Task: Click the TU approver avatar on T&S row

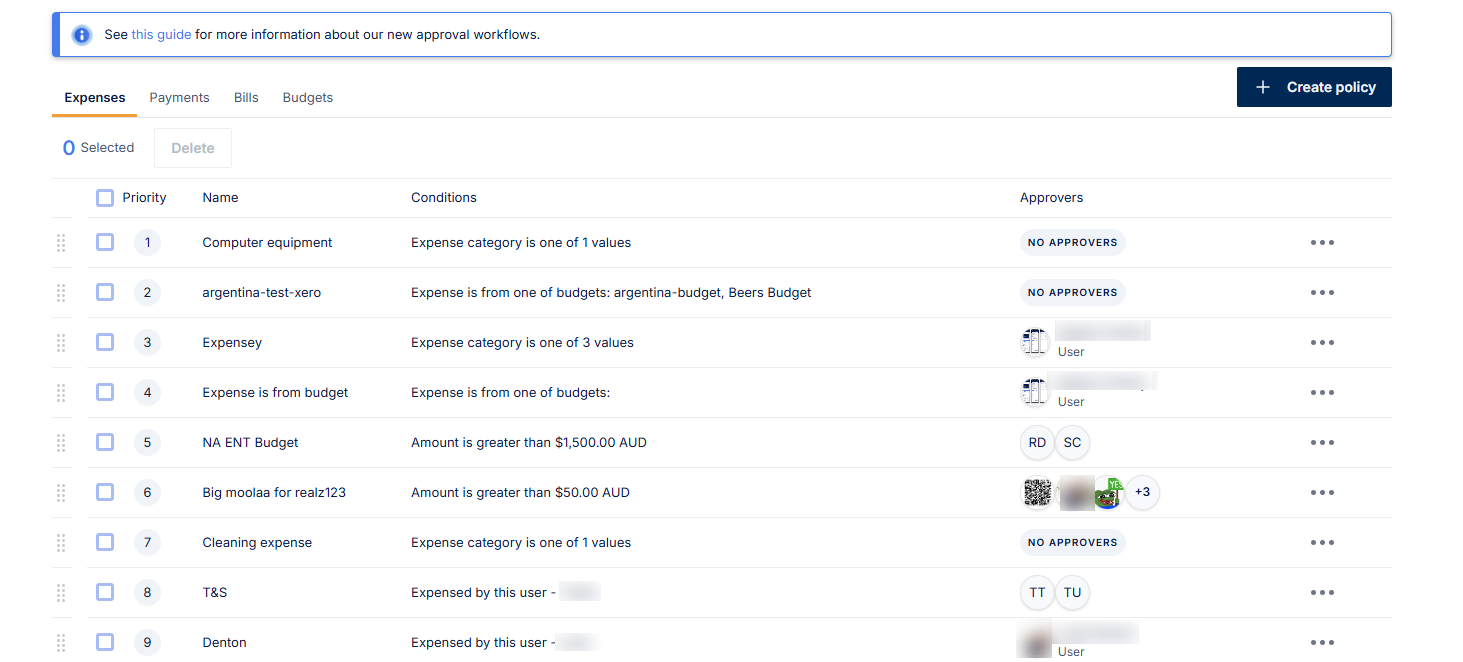Action: 1072,593
